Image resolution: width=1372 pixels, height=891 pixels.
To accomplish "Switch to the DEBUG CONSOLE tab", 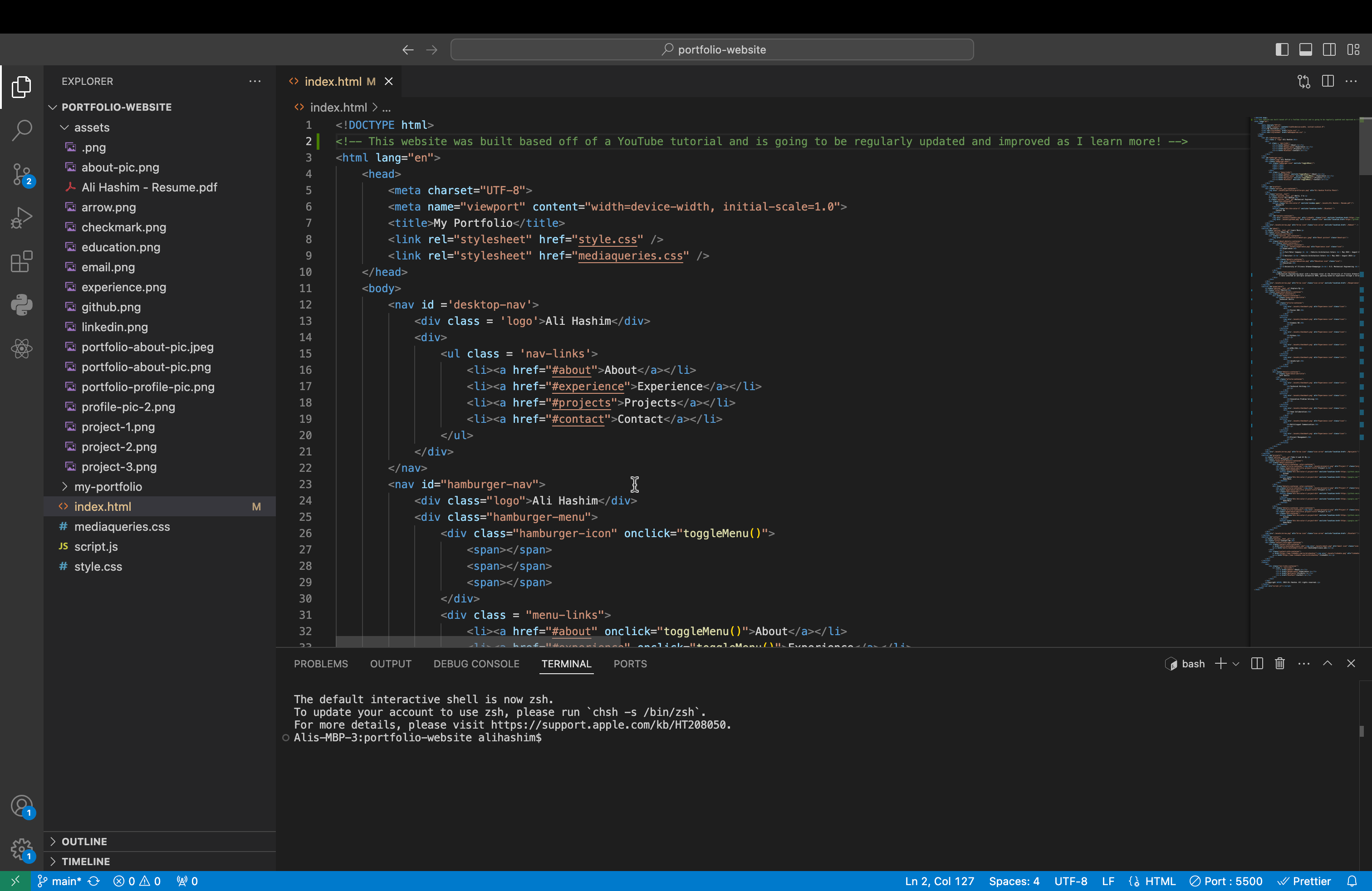I will (x=476, y=663).
